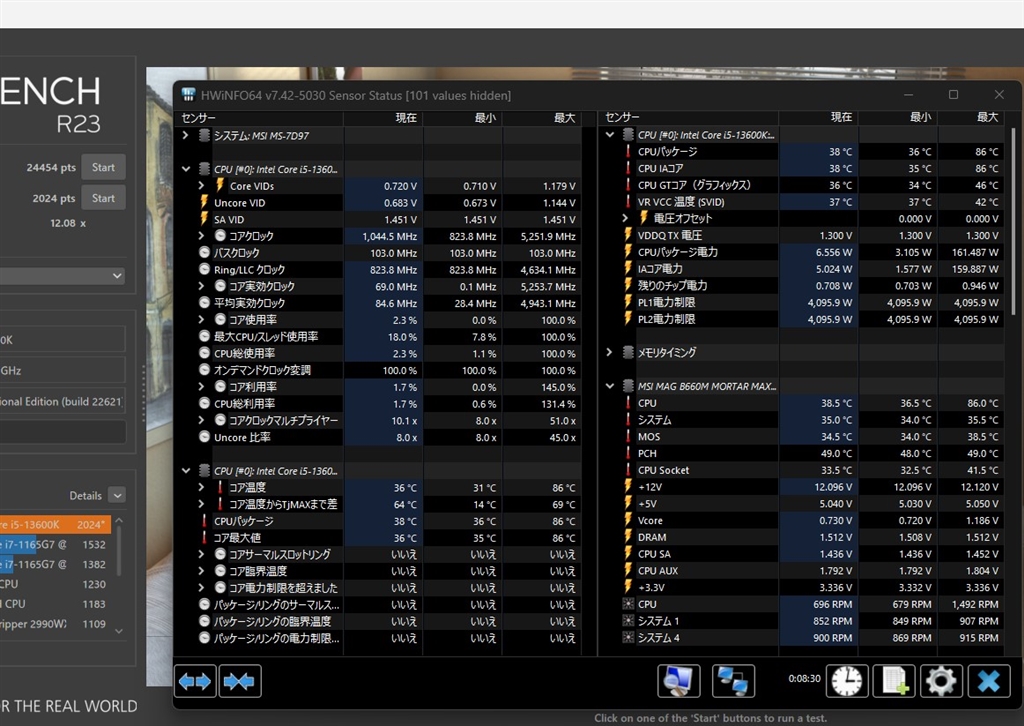Click the 最小 column header in left pane

[x=462, y=118]
